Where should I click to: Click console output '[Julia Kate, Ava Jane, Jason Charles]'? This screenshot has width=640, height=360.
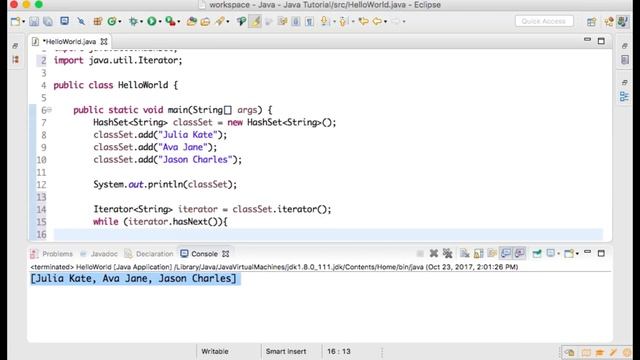(133, 278)
